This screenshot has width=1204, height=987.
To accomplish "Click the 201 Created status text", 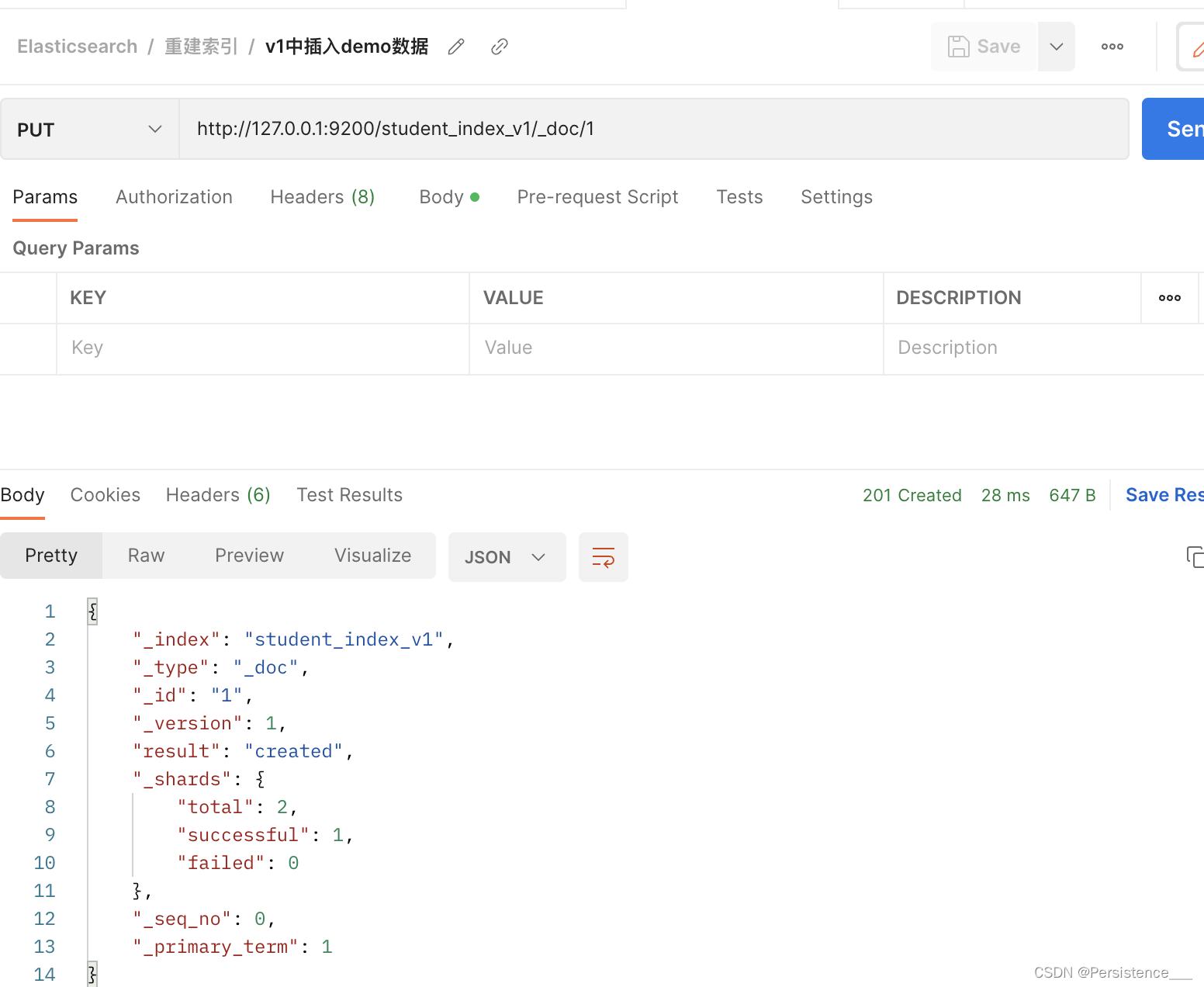I will coord(912,495).
